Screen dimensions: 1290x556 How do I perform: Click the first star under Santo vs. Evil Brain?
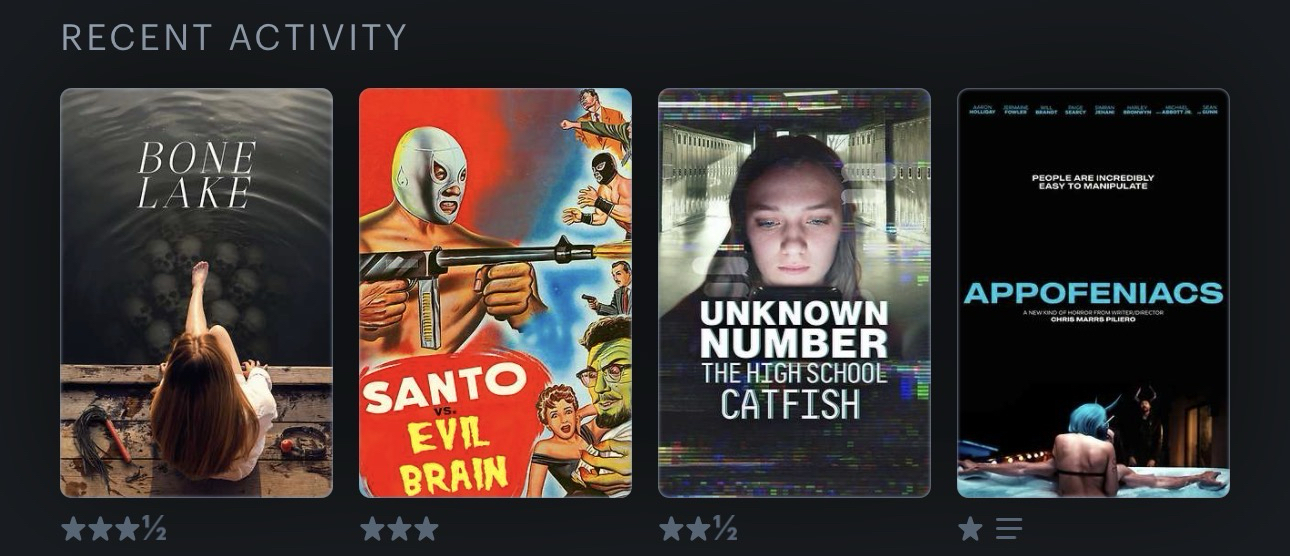pos(373,528)
